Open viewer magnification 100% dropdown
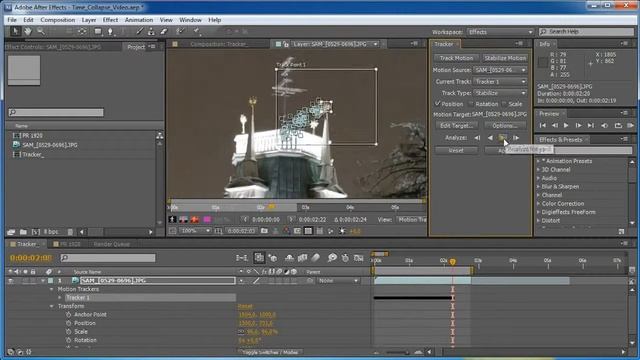 (196, 231)
